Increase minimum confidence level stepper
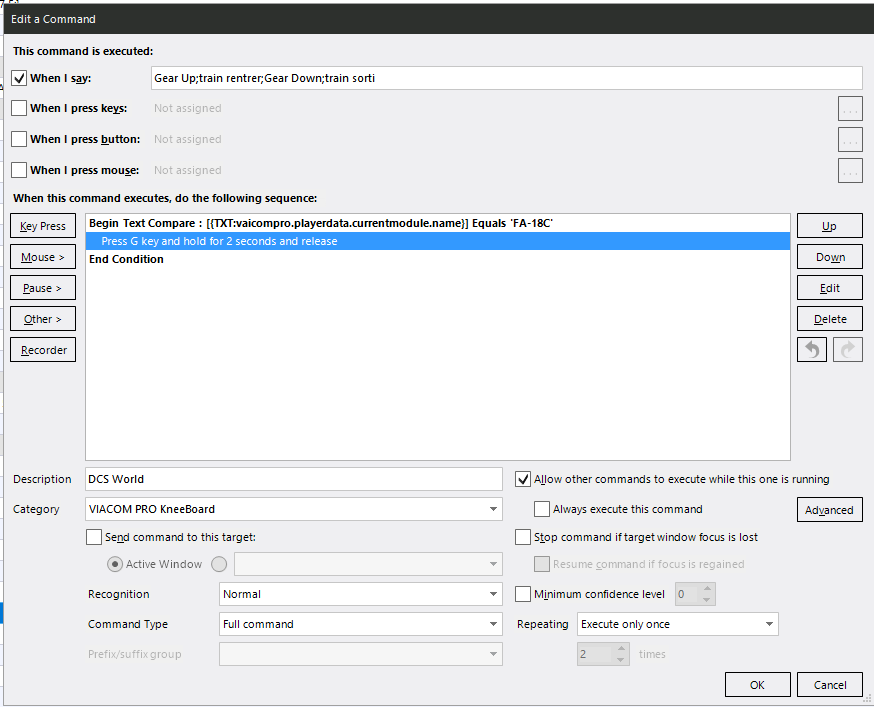 point(707,588)
